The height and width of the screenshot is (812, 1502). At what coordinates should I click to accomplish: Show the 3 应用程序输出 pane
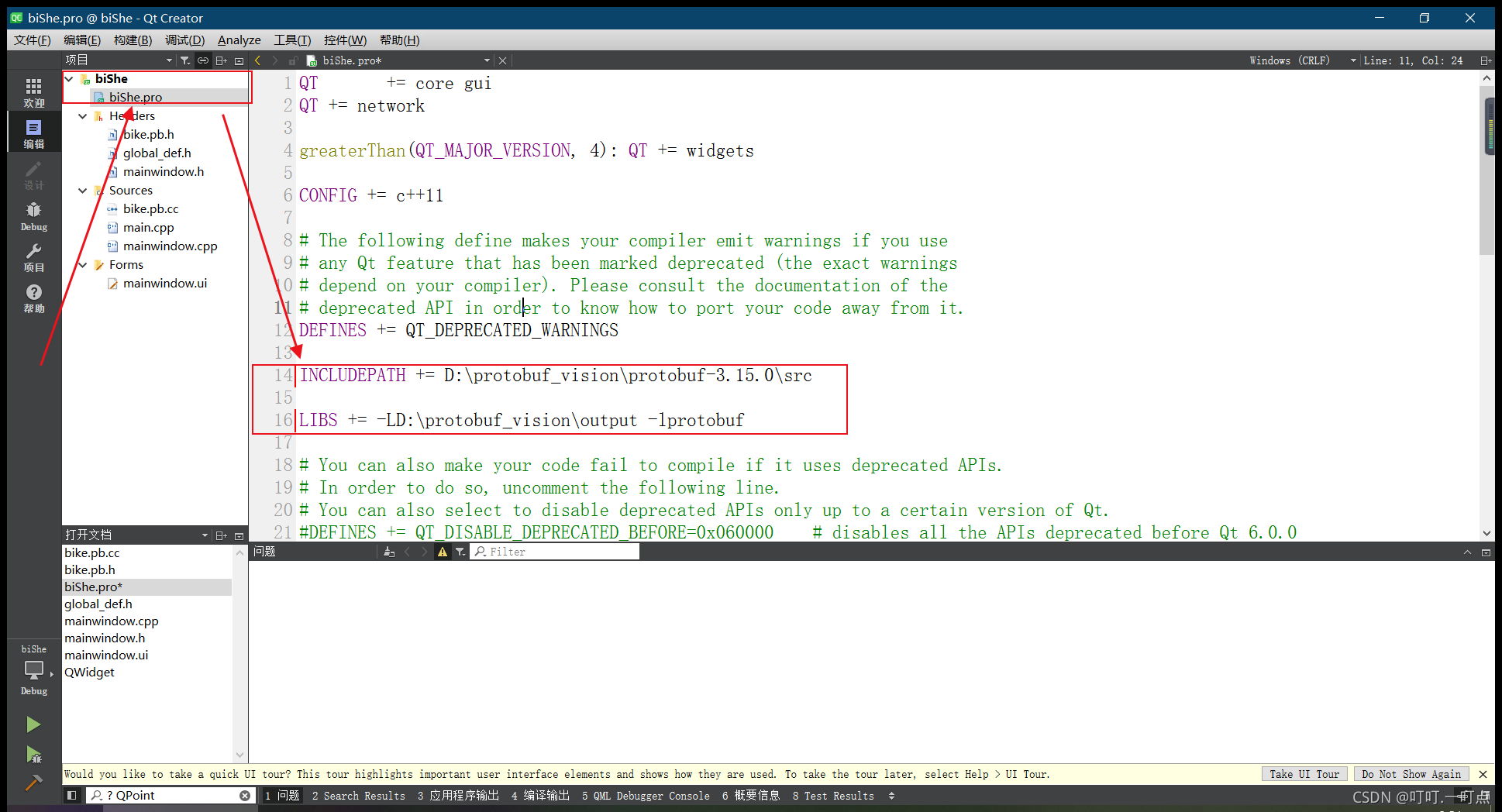click(458, 796)
